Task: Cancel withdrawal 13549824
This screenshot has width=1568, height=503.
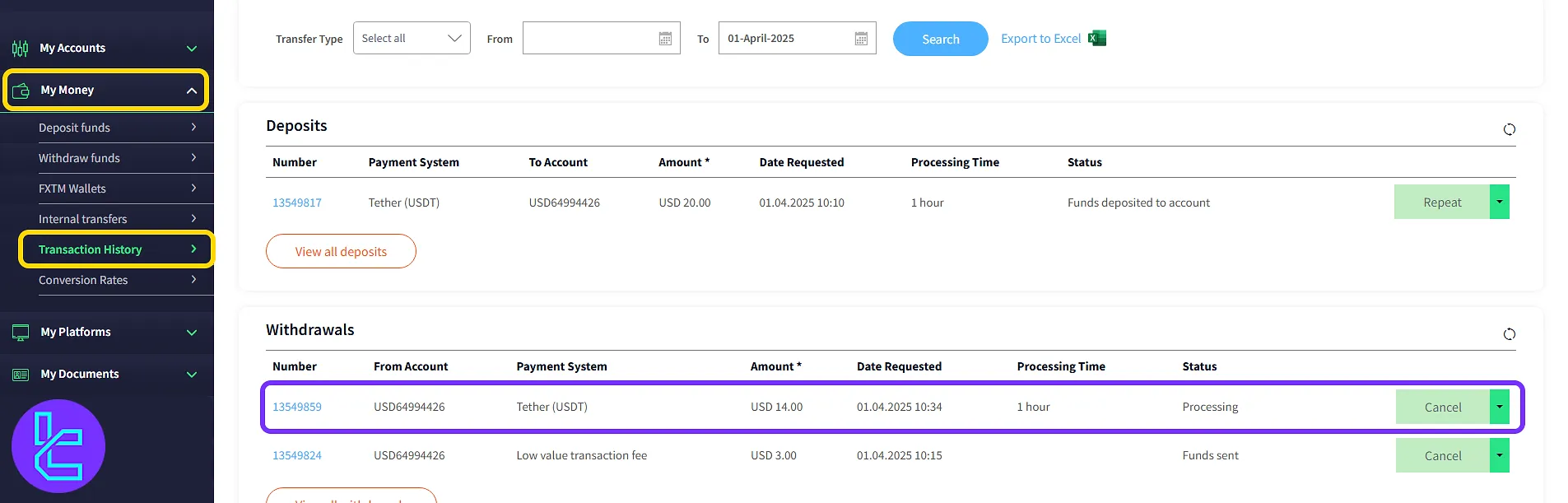Action: (1443, 455)
